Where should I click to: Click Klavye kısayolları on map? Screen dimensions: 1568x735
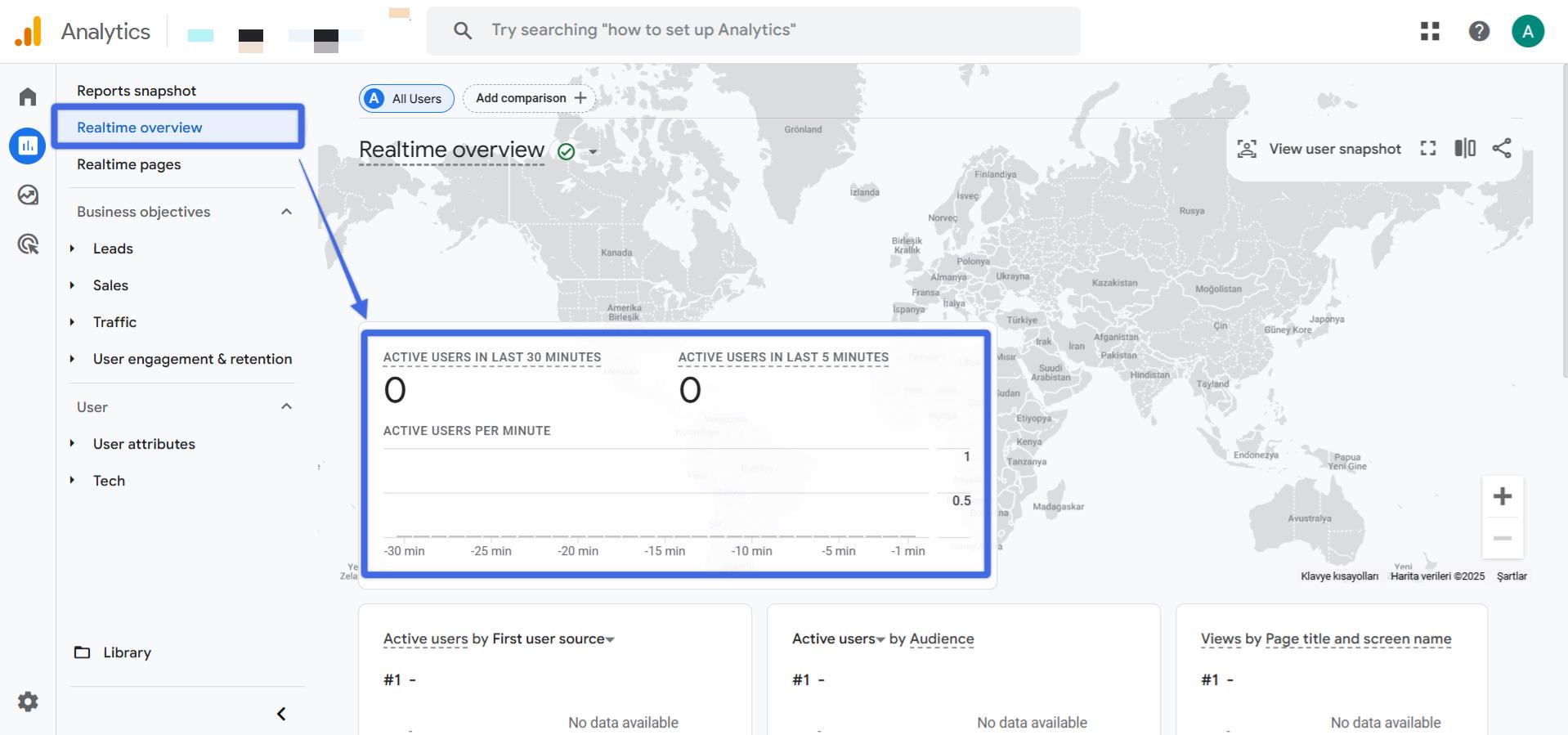pos(1339,576)
